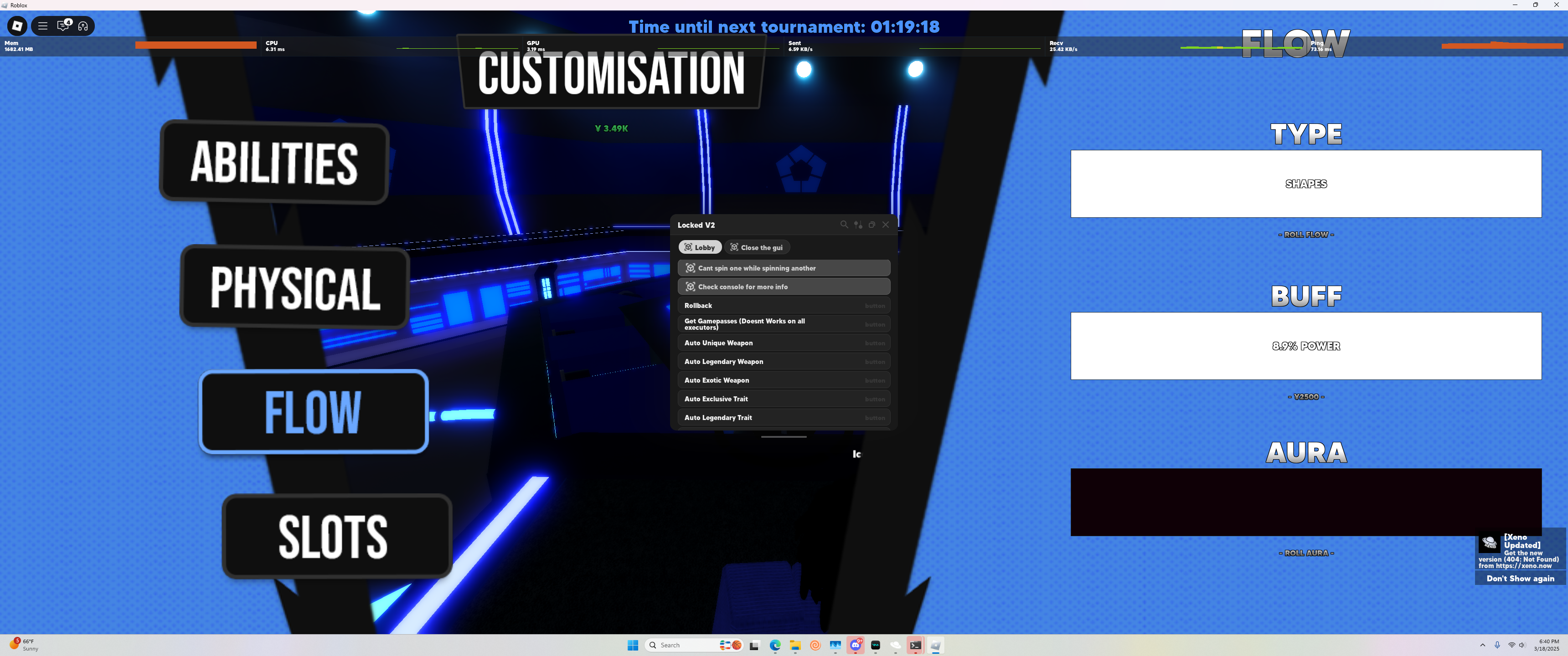Run Auto Legendary Trait
The width and height of the screenshot is (1568, 656).
click(x=784, y=417)
